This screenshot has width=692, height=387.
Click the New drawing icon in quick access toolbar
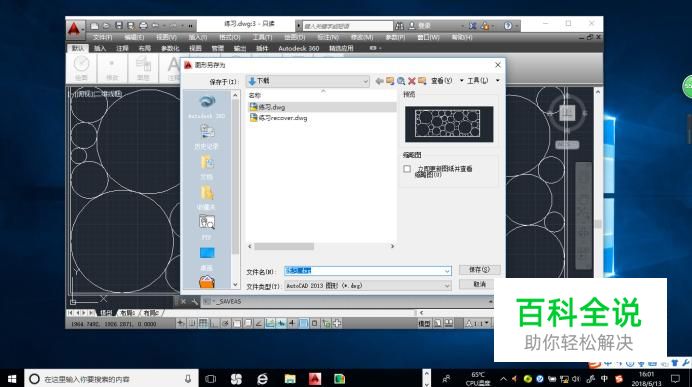94,26
